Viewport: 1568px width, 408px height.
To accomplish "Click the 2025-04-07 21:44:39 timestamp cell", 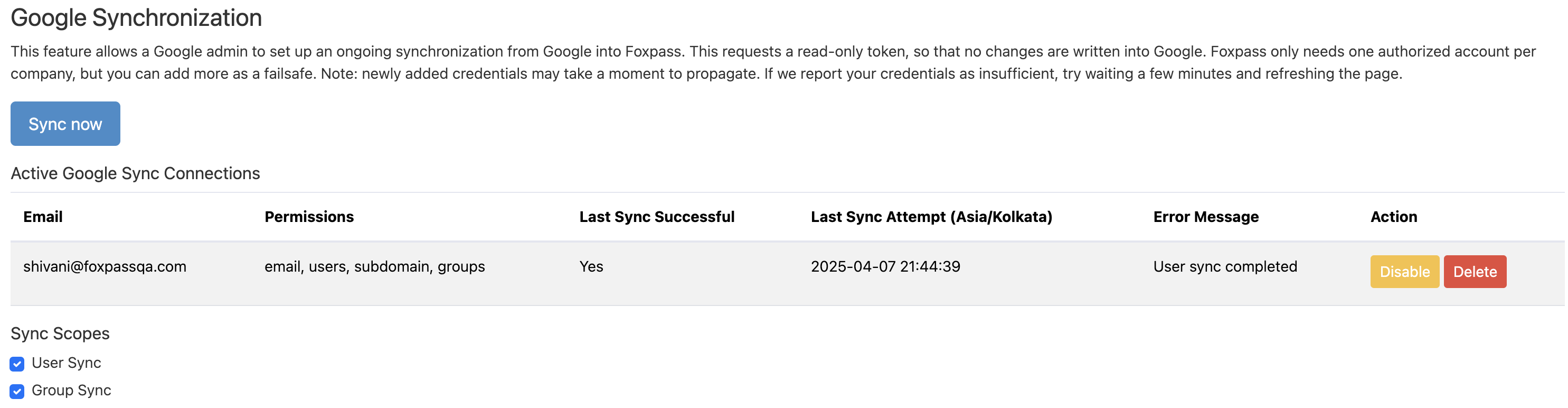I will point(885,267).
